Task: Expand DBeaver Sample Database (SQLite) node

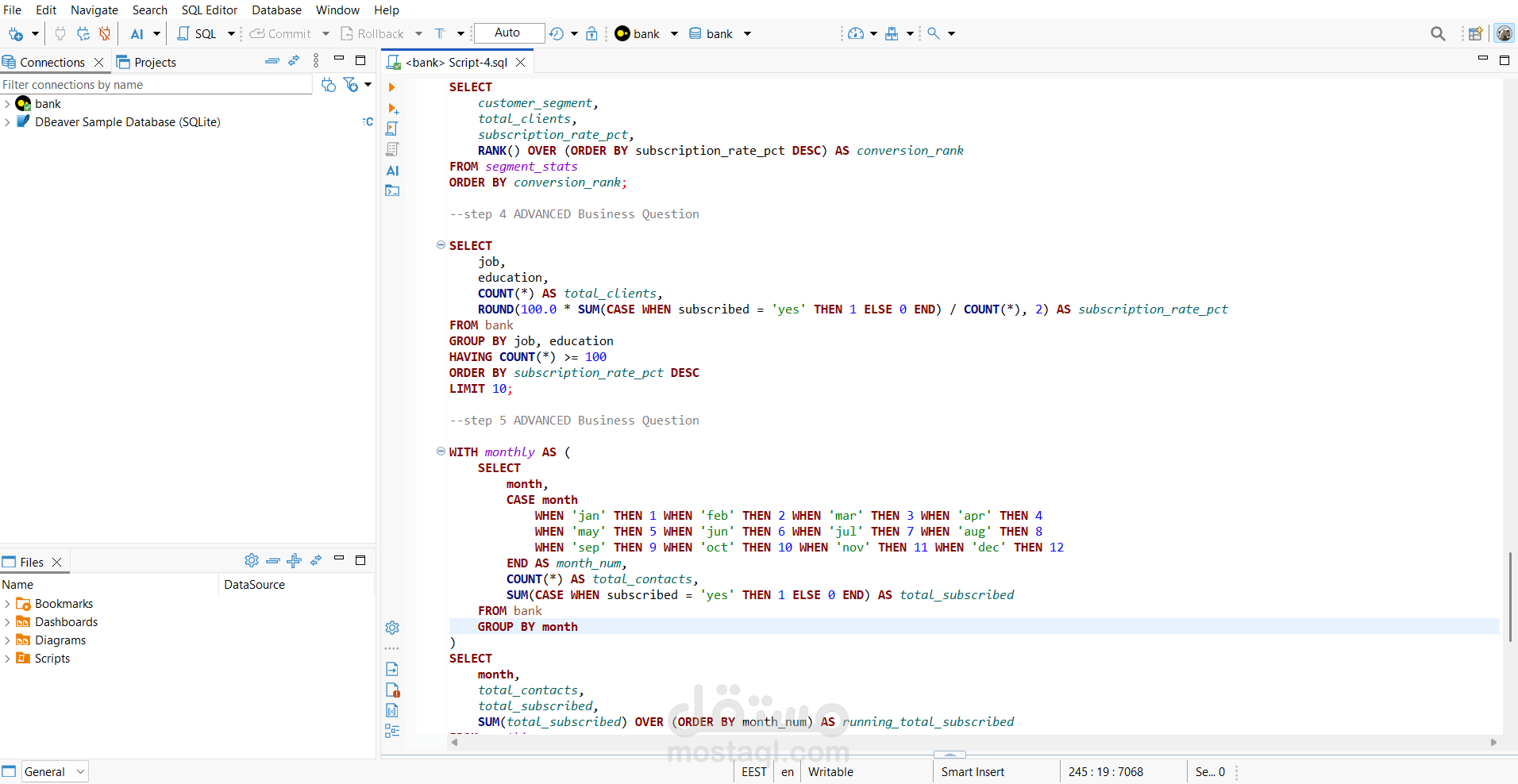Action: (7, 122)
